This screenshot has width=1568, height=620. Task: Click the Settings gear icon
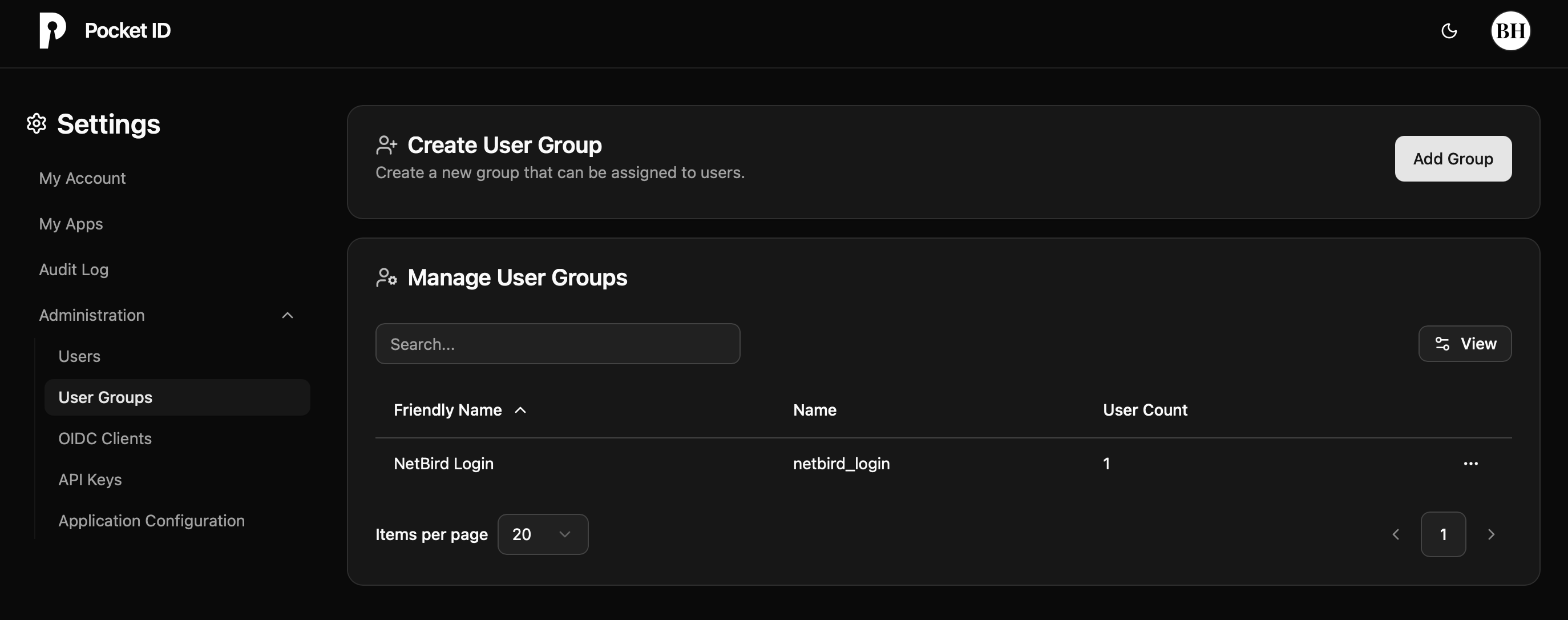pyautogui.click(x=36, y=124)
